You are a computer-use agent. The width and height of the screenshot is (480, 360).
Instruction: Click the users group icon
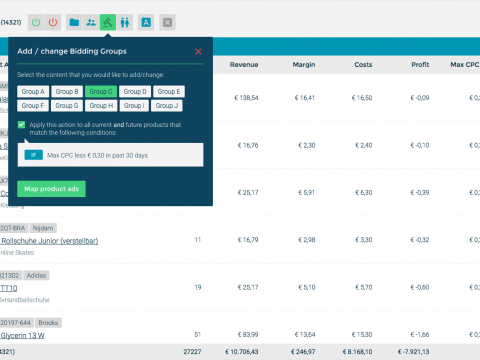point(91,22)
